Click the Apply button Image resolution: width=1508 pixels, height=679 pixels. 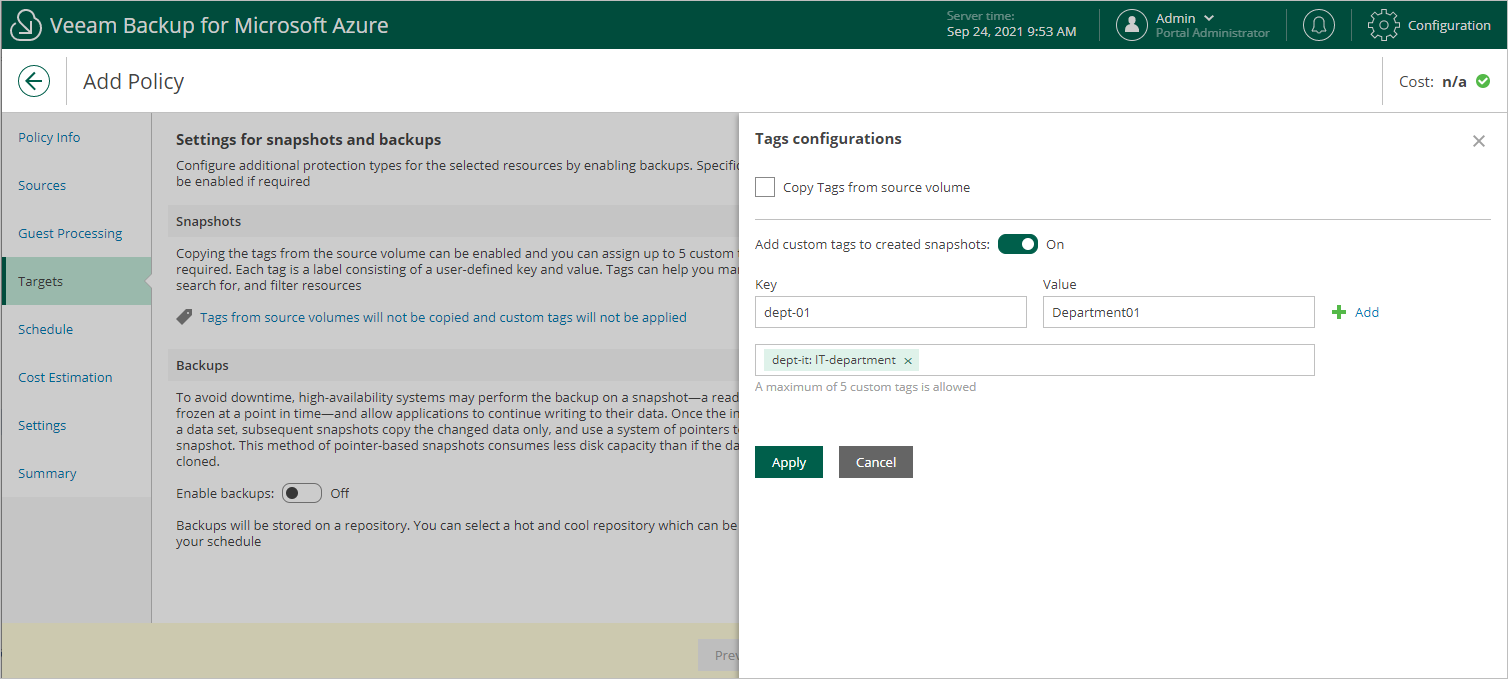pos(789,462)
